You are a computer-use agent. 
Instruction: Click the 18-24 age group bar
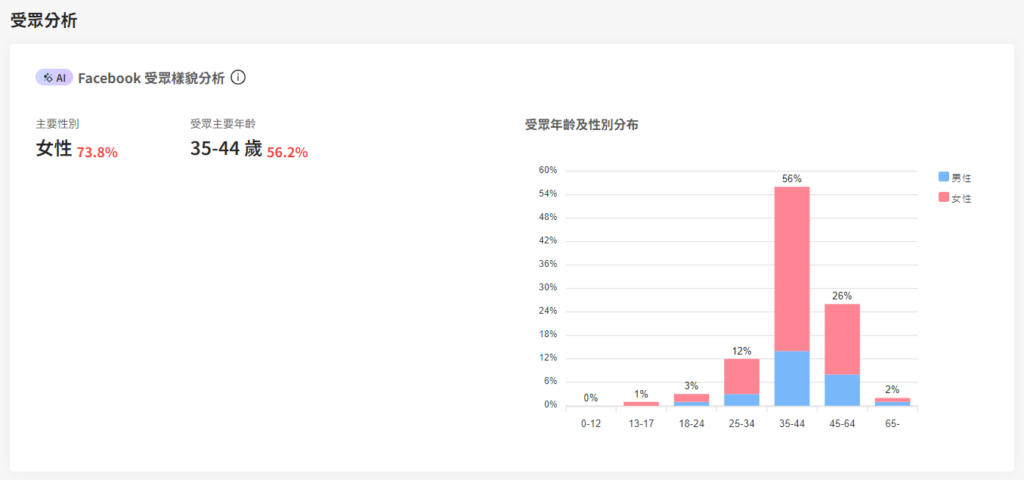pos(692,399)
